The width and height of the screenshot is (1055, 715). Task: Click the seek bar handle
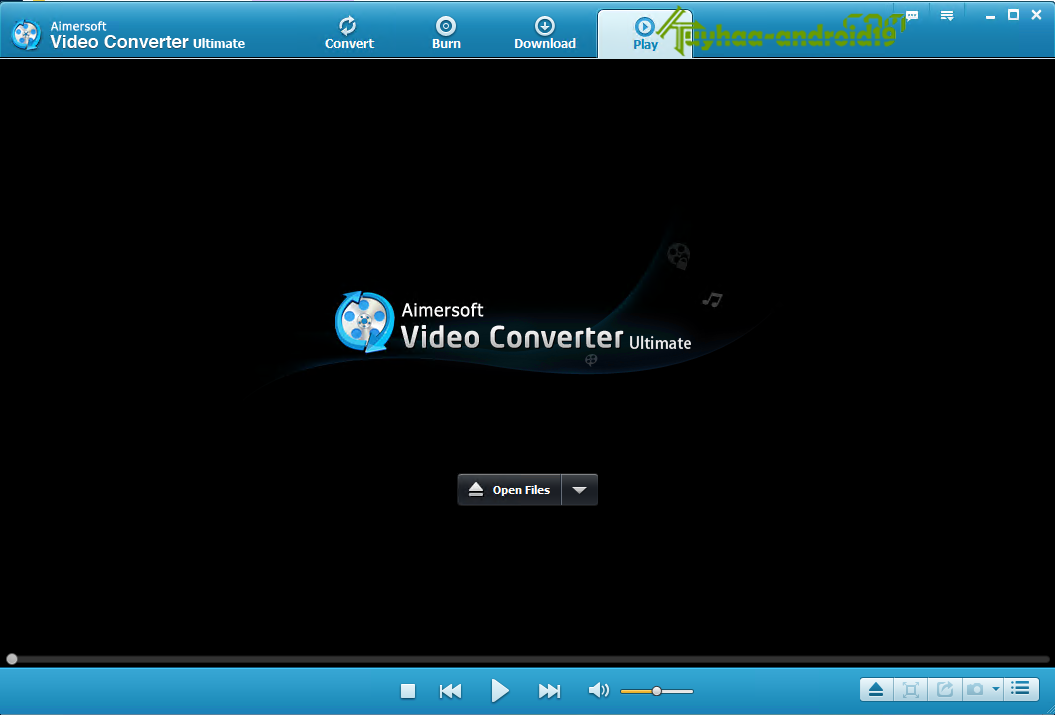(x=10, y=656)
